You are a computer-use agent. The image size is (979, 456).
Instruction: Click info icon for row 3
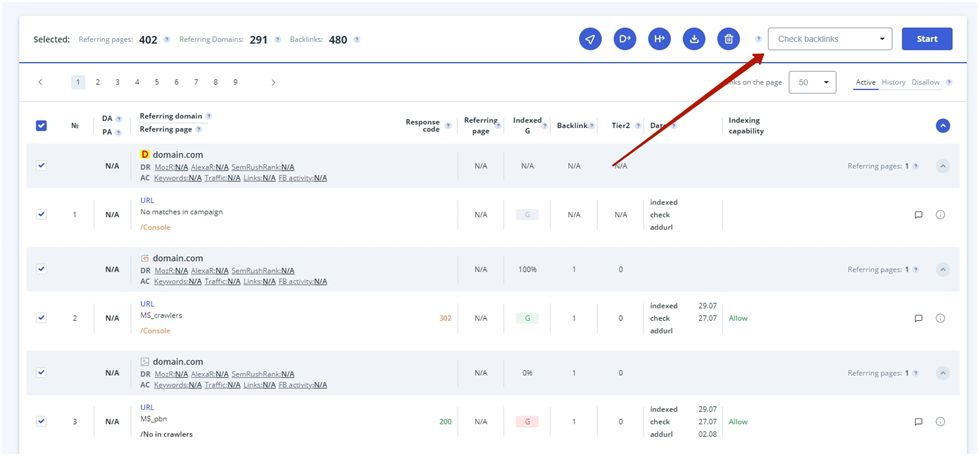(940, 422)
